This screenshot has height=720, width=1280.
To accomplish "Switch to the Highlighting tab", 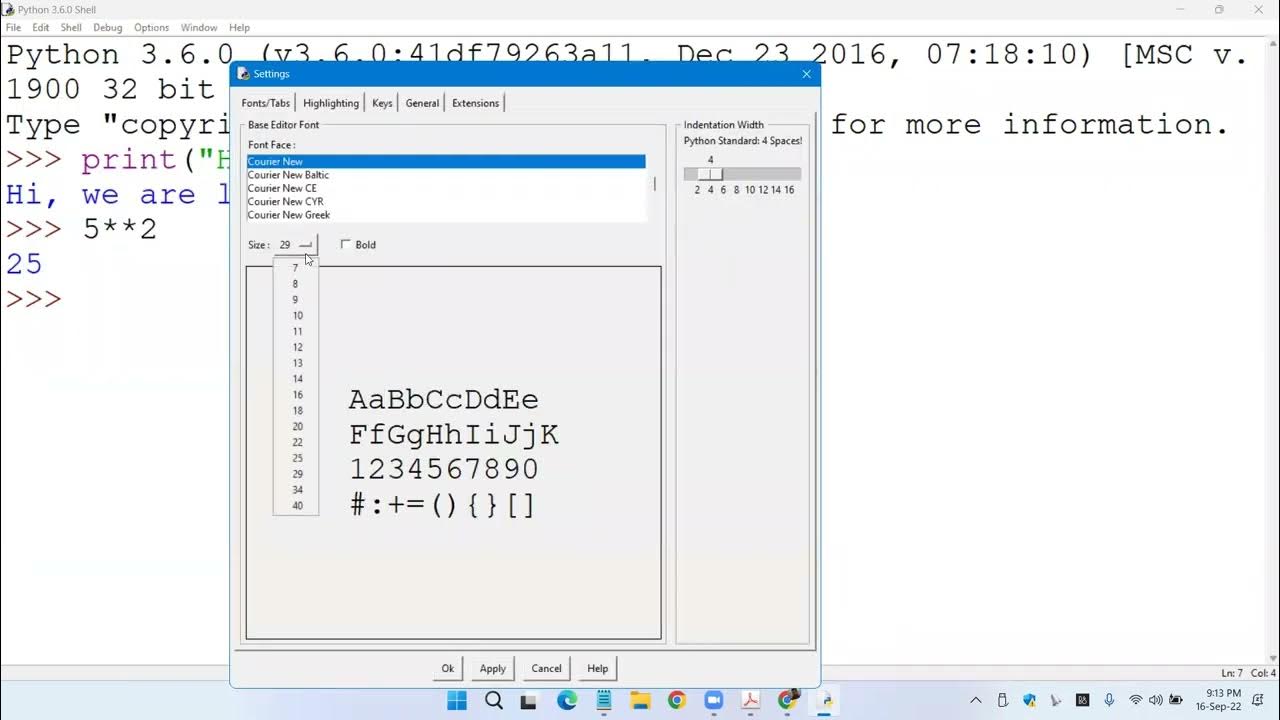I will coord(331,103).
